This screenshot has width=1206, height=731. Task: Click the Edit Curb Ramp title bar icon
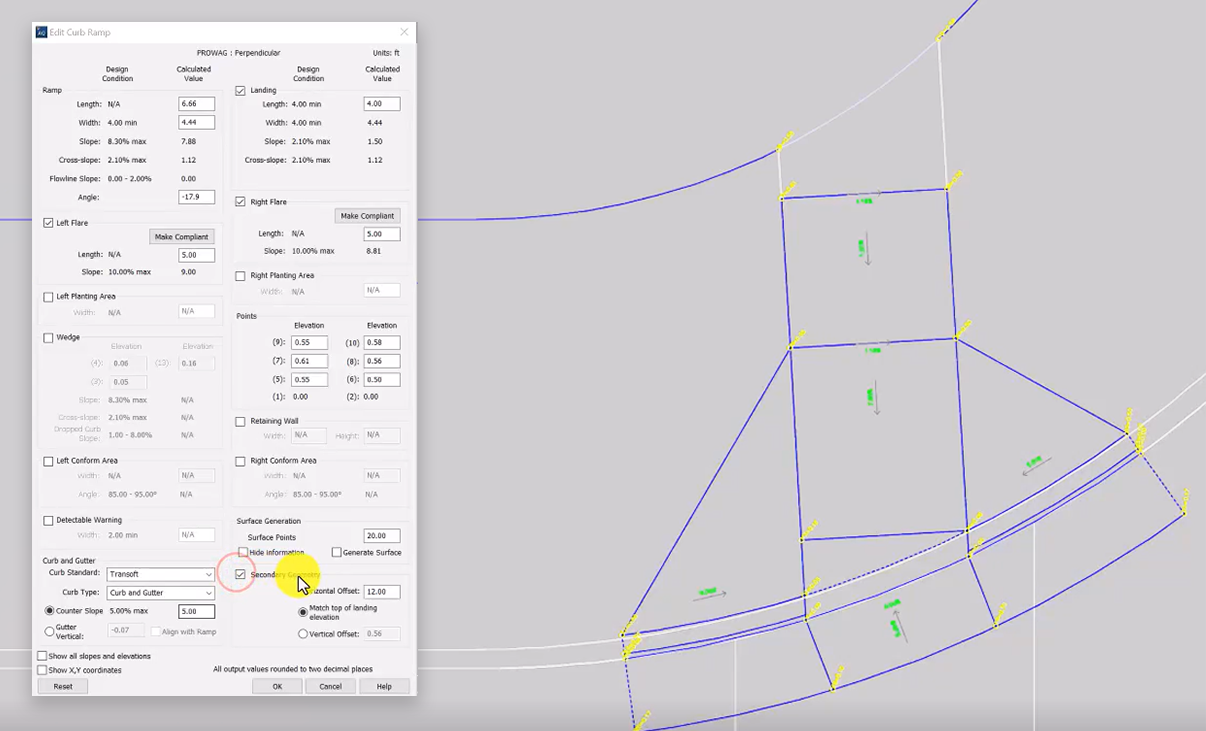[x=41, y=32]
